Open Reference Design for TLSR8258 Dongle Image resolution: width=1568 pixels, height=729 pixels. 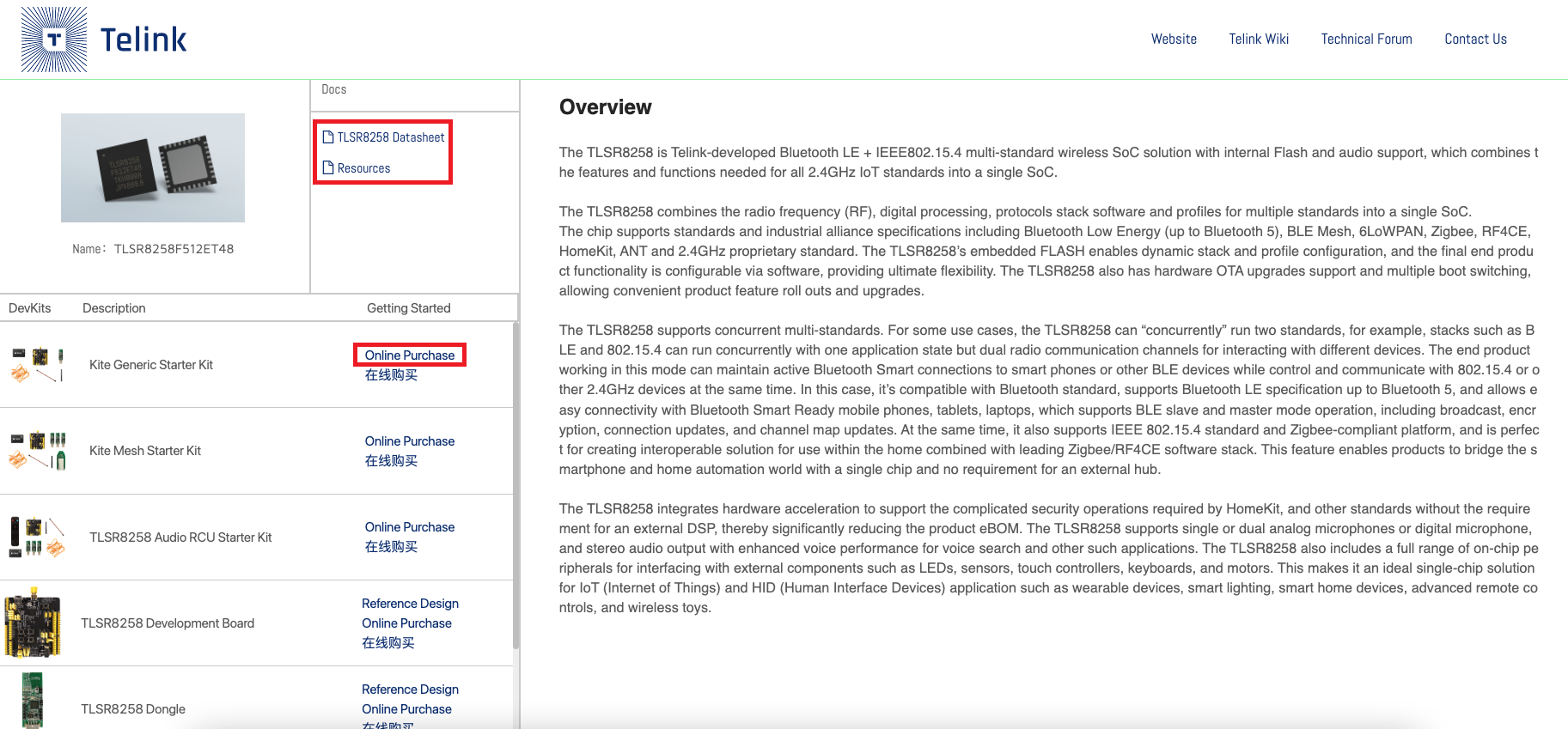pos(410,690)
